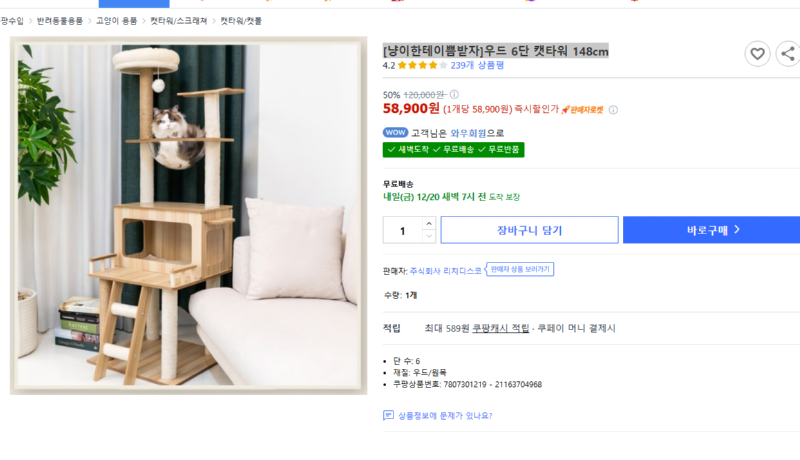Click the heart wishlist icon
Image resolution: width=800 pixels, height=460 pixels.
tap(757, 53)
